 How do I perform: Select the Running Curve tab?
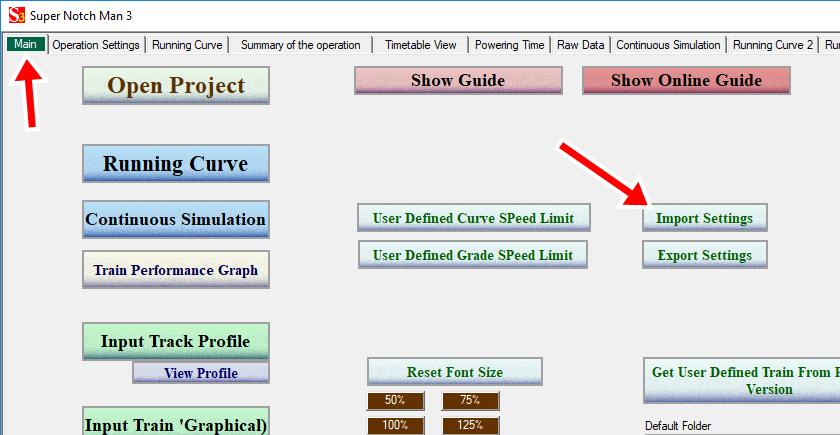click(x=186, y=45)
